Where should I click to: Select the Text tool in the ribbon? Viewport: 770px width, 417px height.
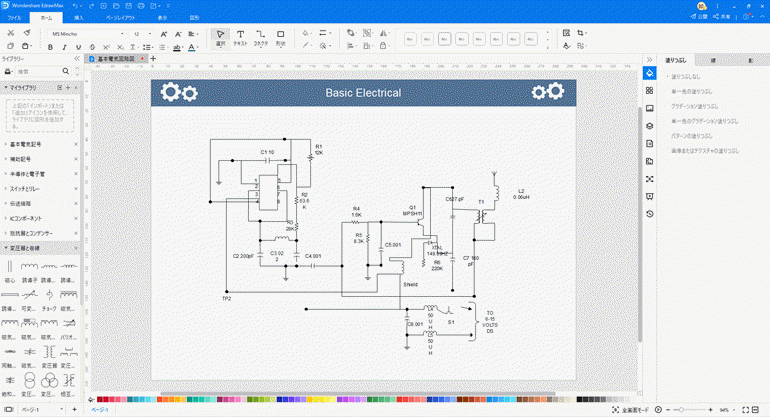tap(240, 38)
